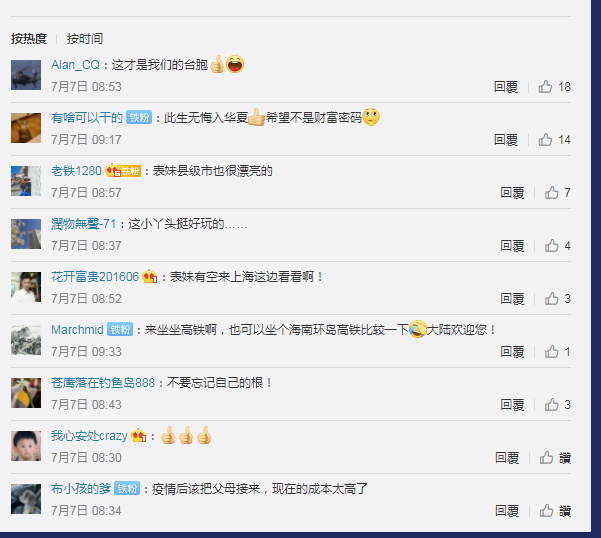This screenshot has height=538, width=601.
Task: Click like icon on 潤物無聲-71 comment
Action: tap(552, 246)
